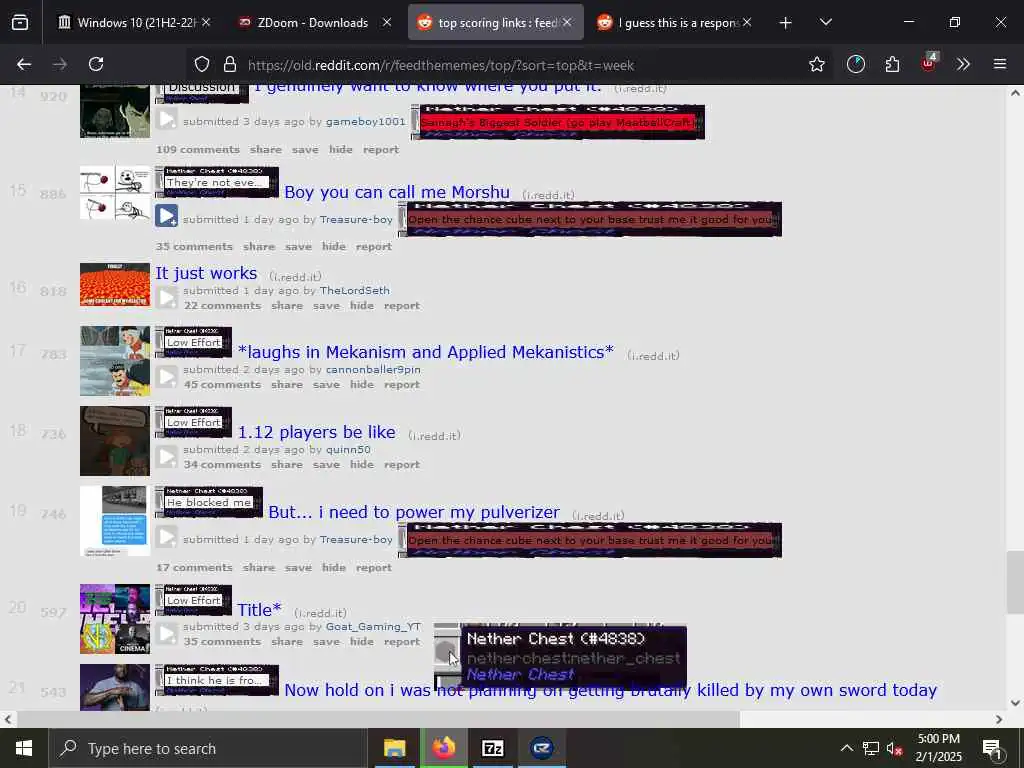This screenshot has width=1024, height=768.
Task: Expand the gameboy1001 post preview
Action: pos(167,120)
